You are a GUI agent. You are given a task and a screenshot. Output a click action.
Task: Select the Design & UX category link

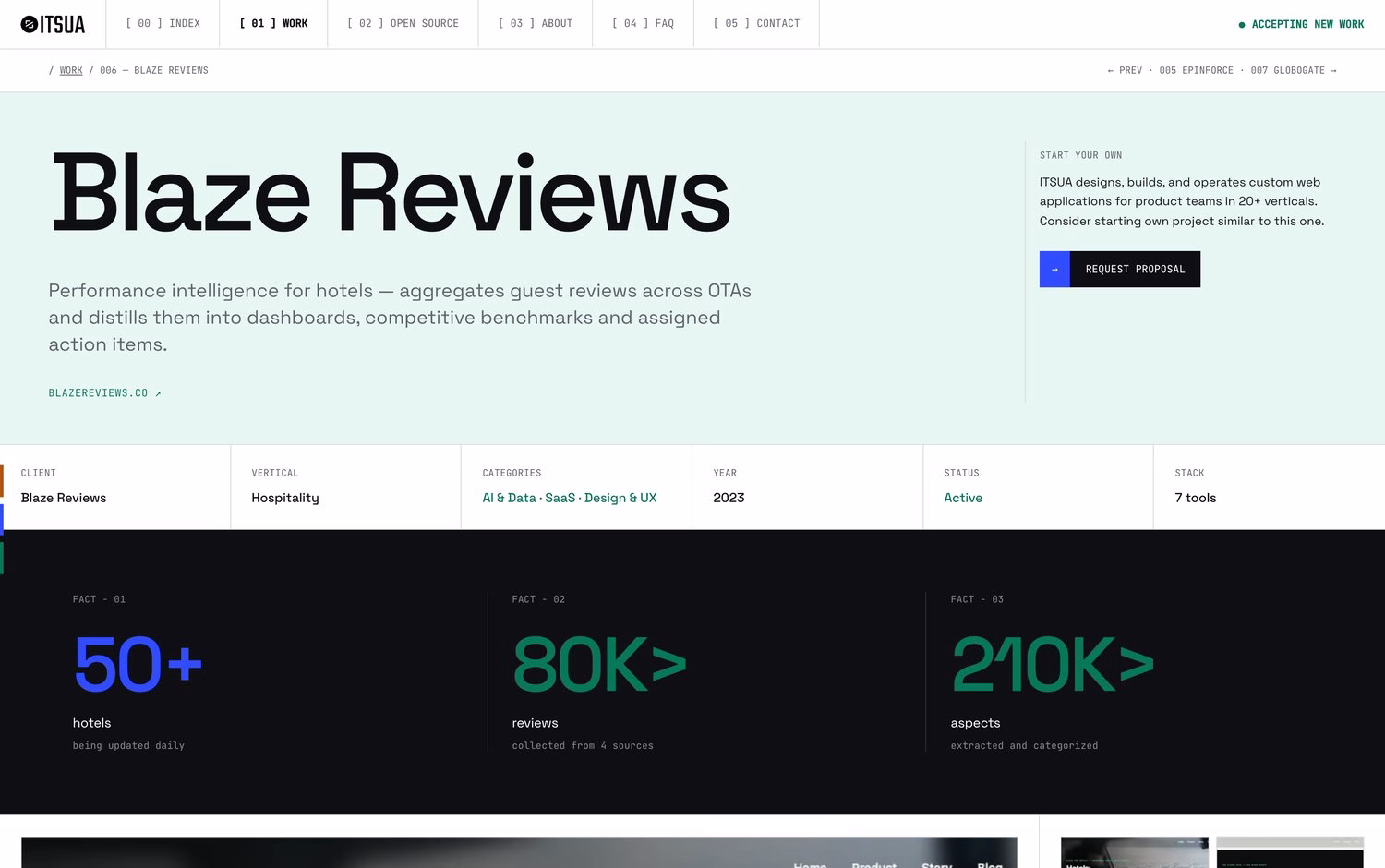coord(620,498)
